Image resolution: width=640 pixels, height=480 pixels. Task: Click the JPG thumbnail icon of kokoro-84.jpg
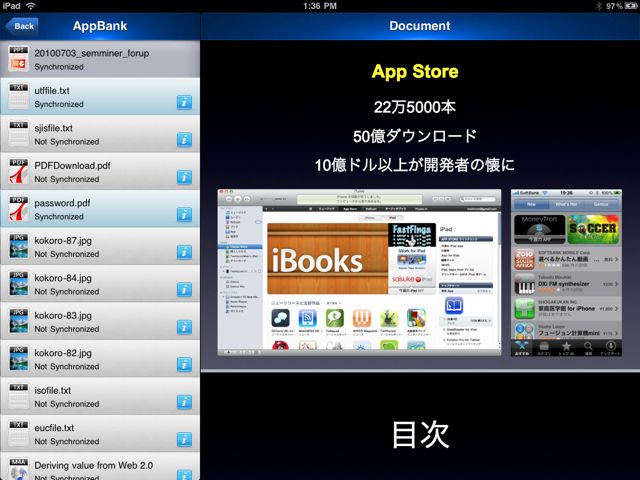point(19,284)
